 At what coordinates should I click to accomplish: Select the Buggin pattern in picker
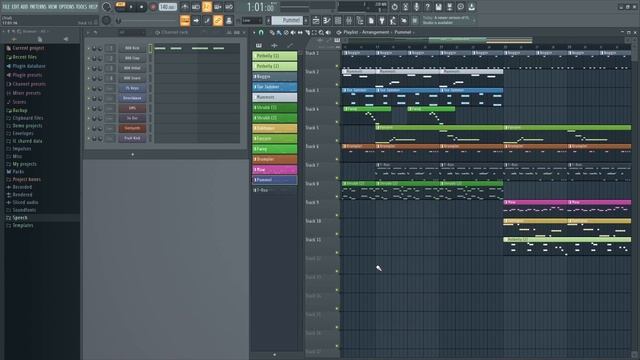pyautogui.click(x=275, y=76)
